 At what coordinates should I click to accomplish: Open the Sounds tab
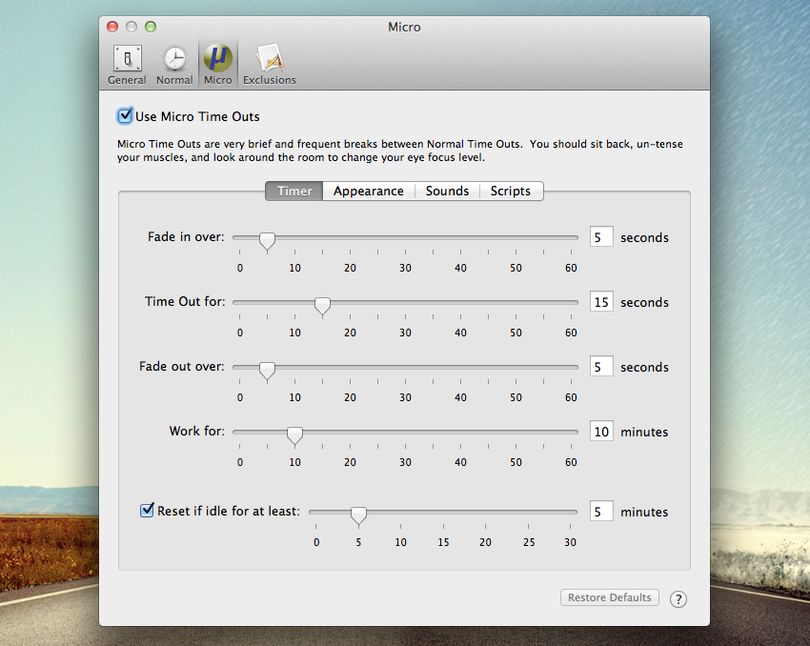click(x=447, y=191)
